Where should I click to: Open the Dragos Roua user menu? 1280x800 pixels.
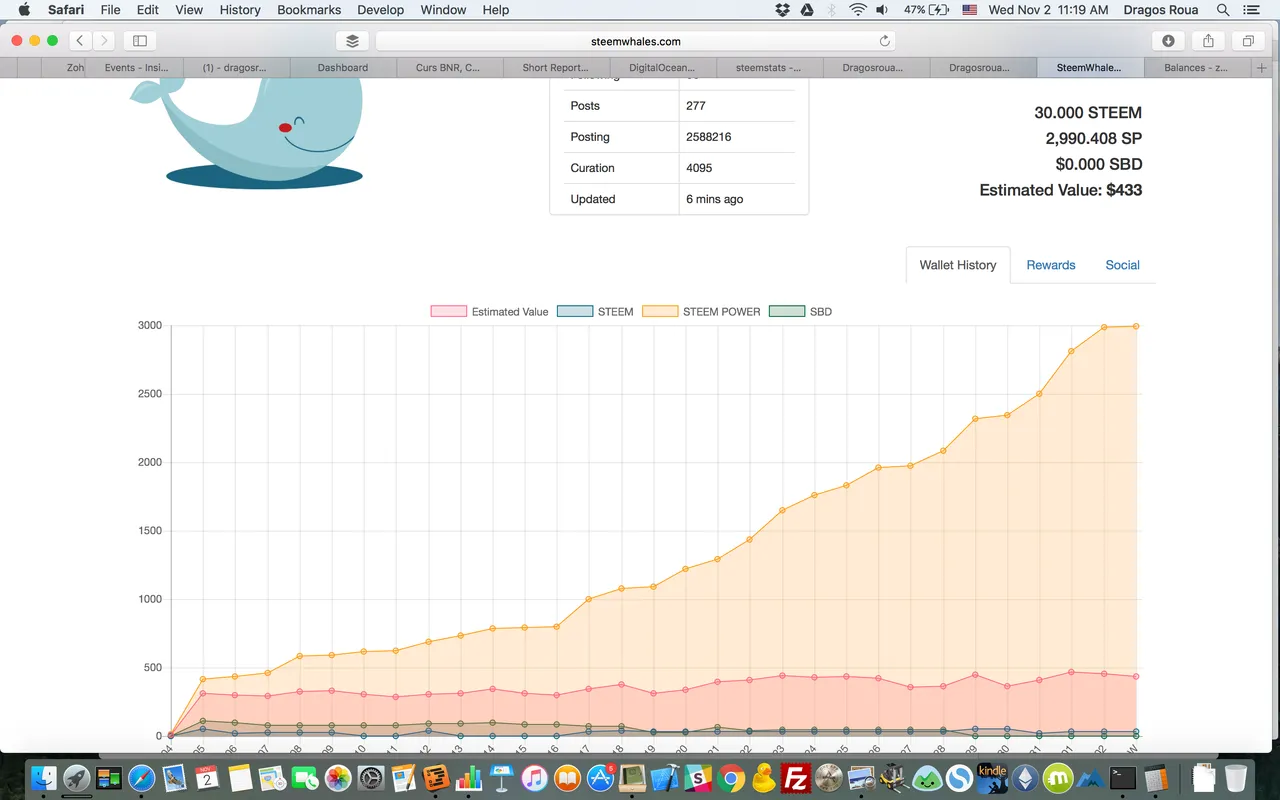[1161, 10]
